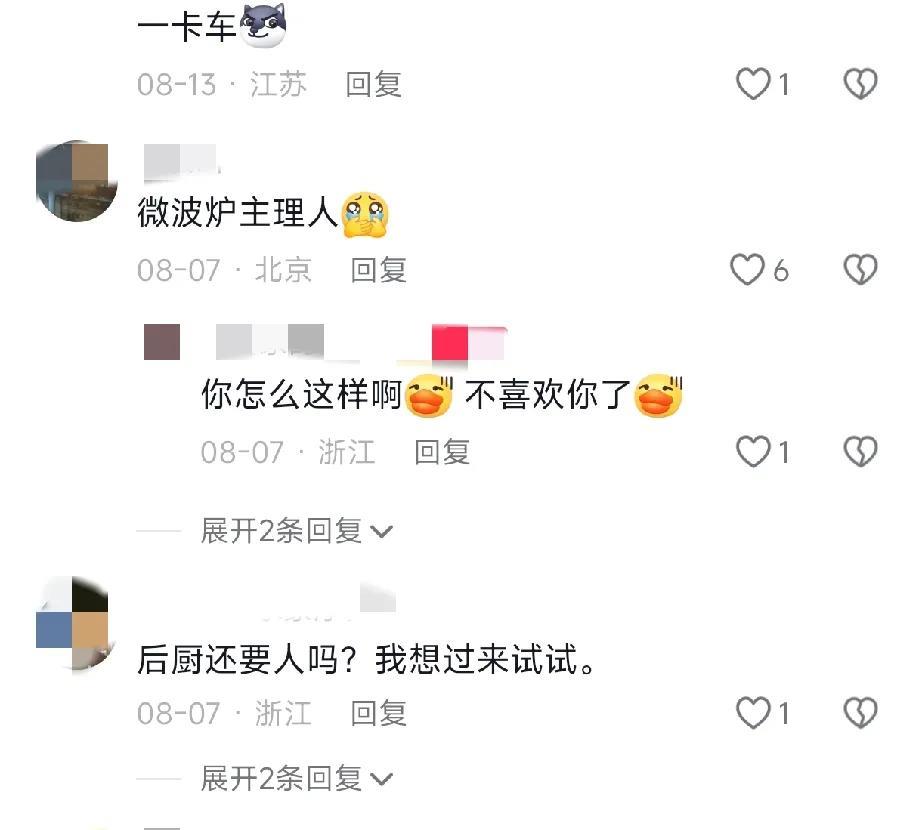Reply to the 后厨还要人吗 comment
922x830 pixels.
tap(379, 713)
